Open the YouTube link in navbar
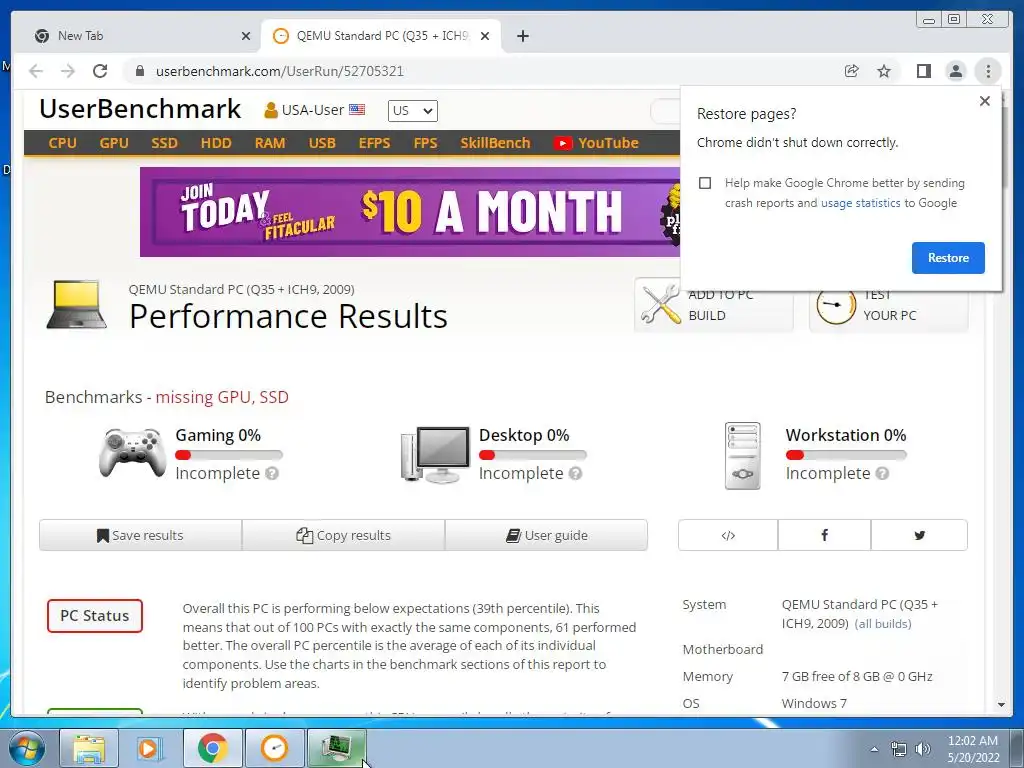The height and width of the screenshot is (768, 1024). click(596, 143)
